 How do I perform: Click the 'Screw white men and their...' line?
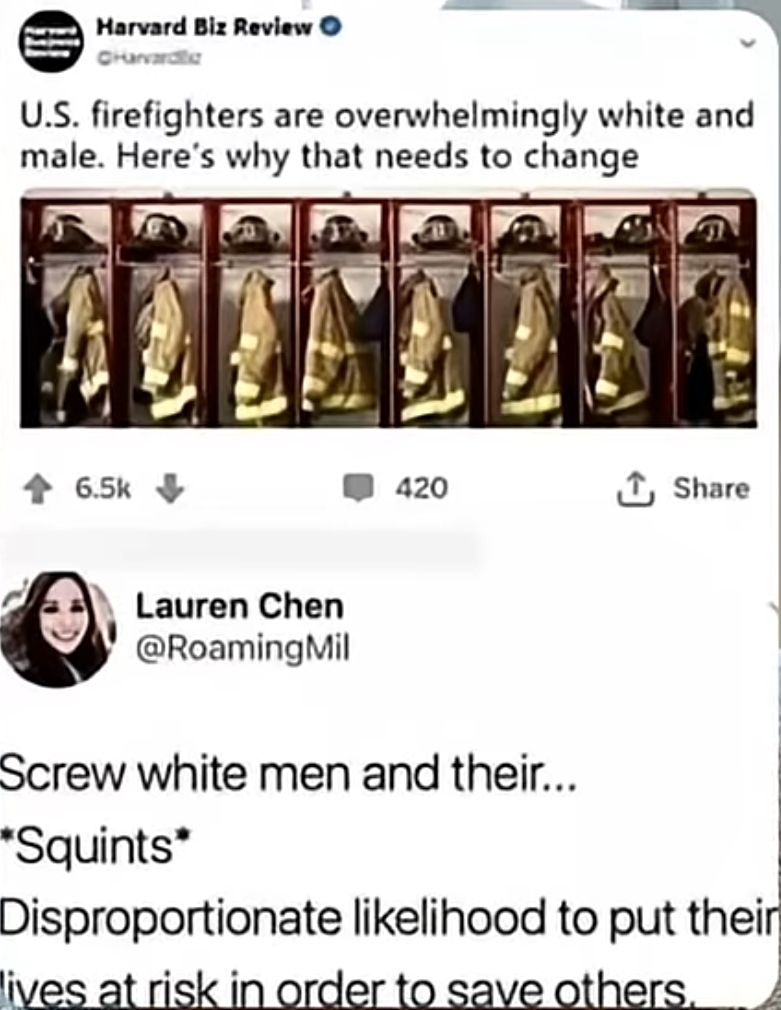tap(288, 773)
